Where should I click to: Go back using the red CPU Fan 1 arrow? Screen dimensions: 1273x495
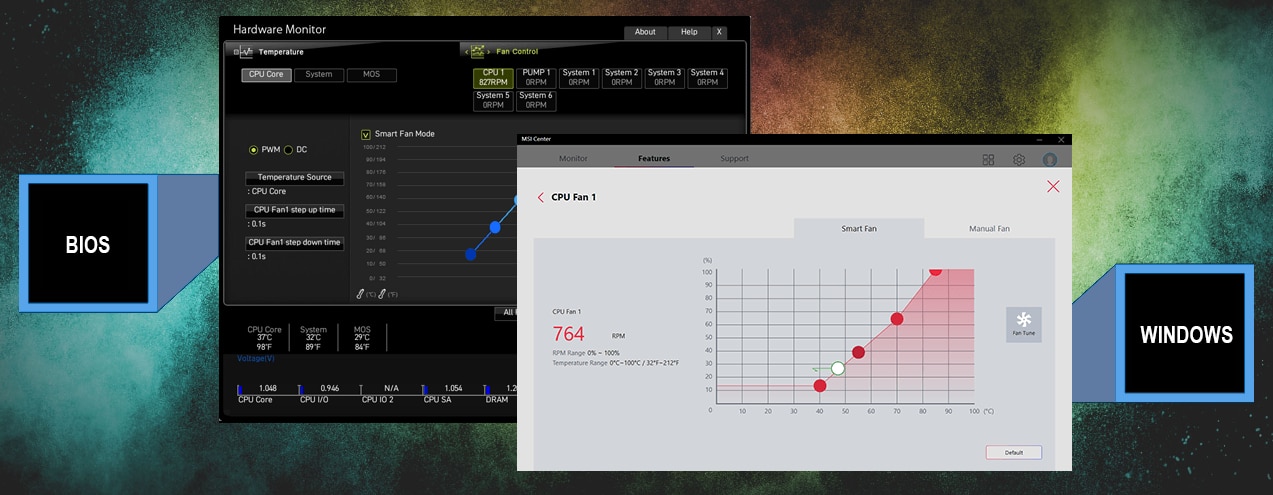click(541, 198)
